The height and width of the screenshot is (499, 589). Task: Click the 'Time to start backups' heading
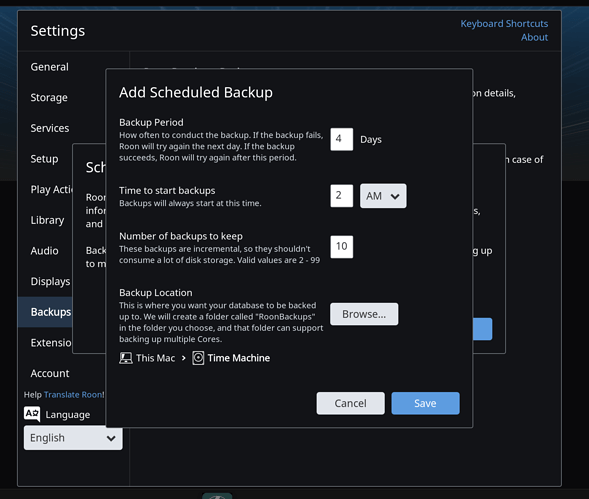(167, 191)
